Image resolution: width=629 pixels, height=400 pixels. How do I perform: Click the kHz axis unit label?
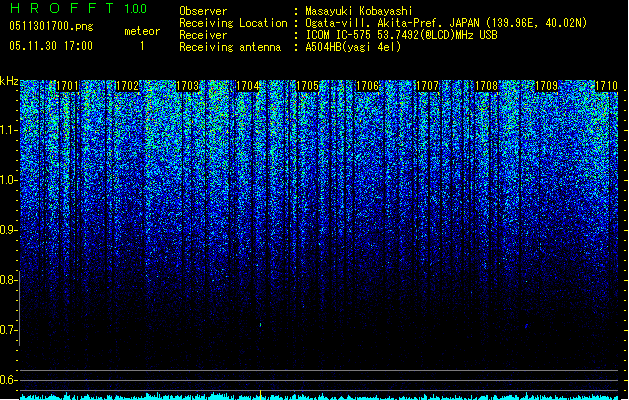9,81
